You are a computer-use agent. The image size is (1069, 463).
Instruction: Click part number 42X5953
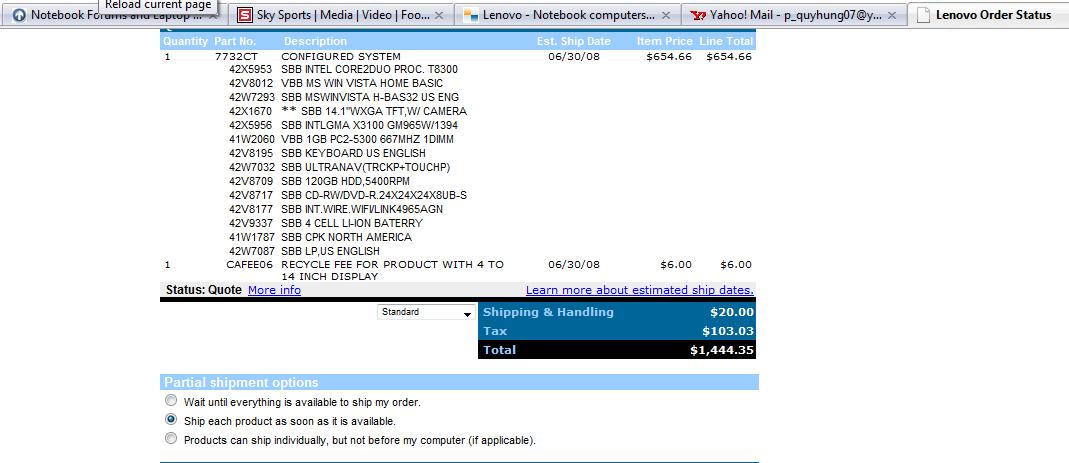coord(251,70)
